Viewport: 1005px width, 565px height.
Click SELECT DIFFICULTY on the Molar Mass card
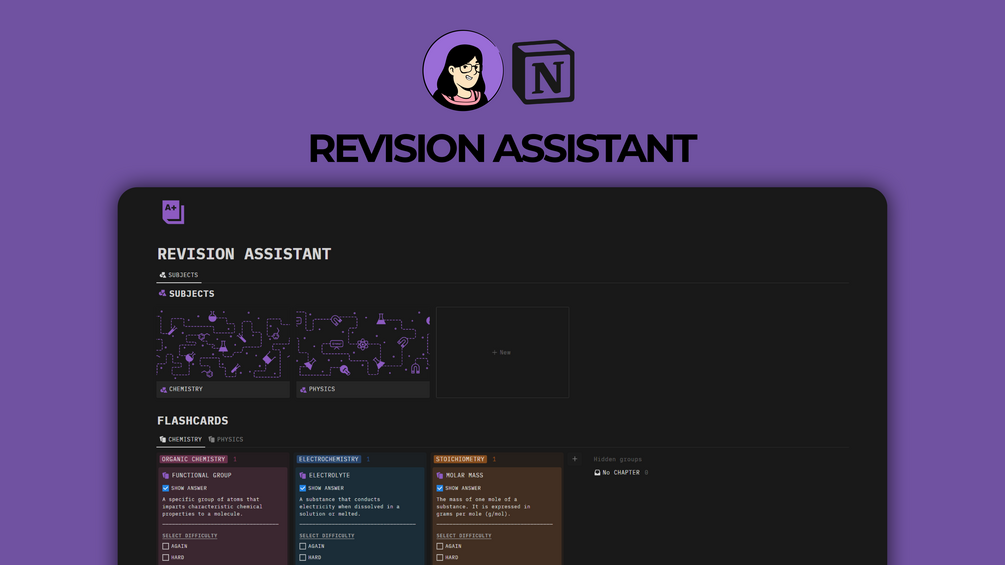pyautogui.click(x=464, y=536)
